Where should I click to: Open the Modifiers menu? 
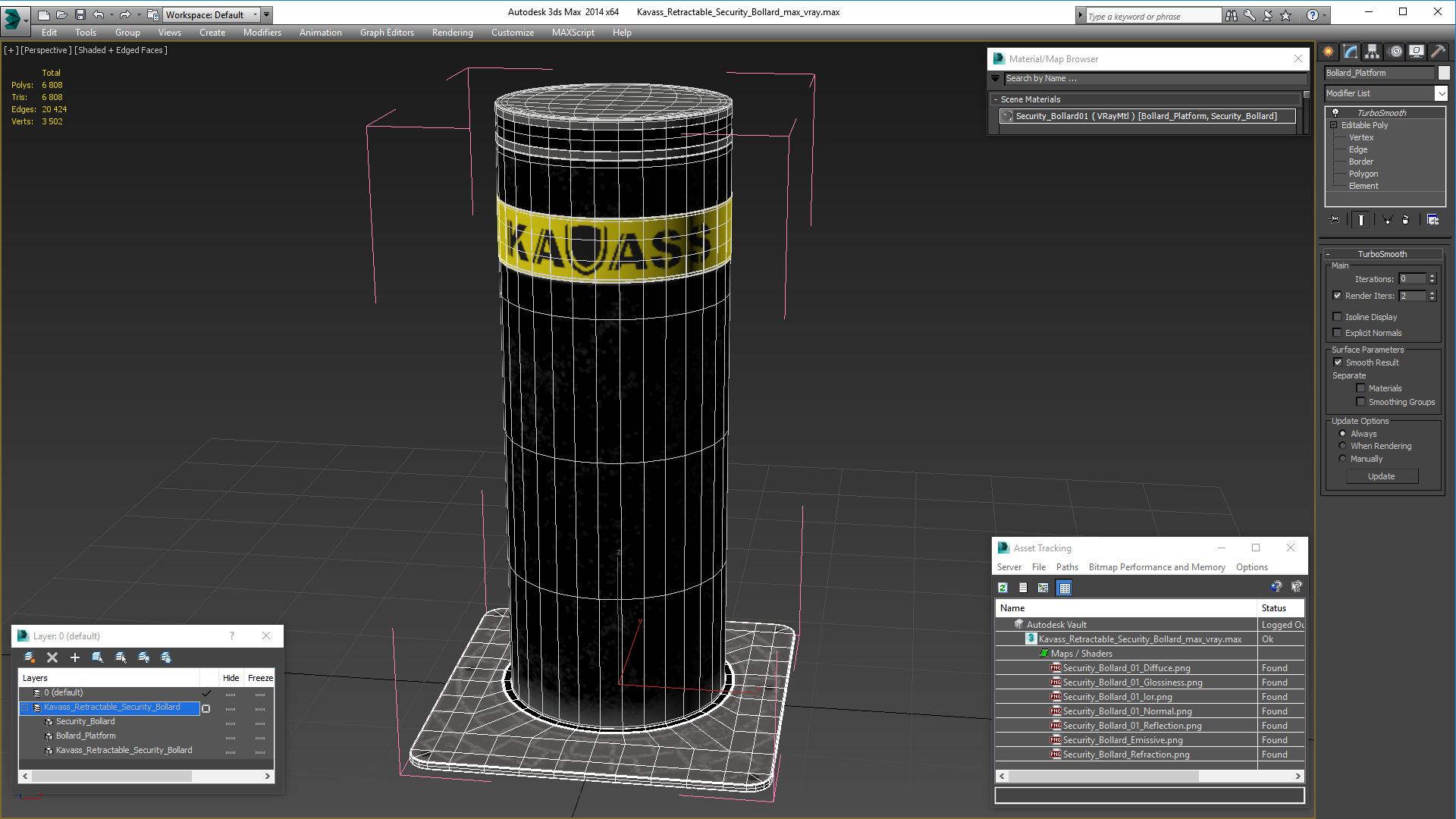pos(262,33)
